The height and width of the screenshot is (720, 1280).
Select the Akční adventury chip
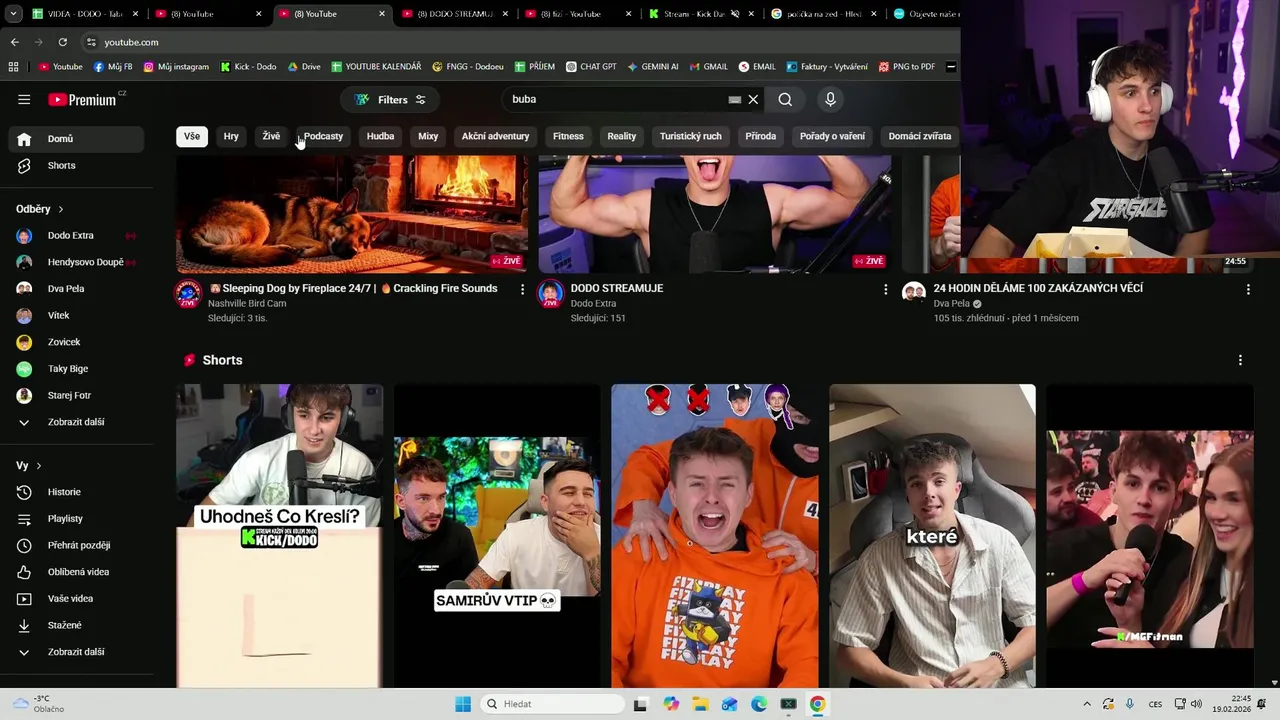[495, 136]
